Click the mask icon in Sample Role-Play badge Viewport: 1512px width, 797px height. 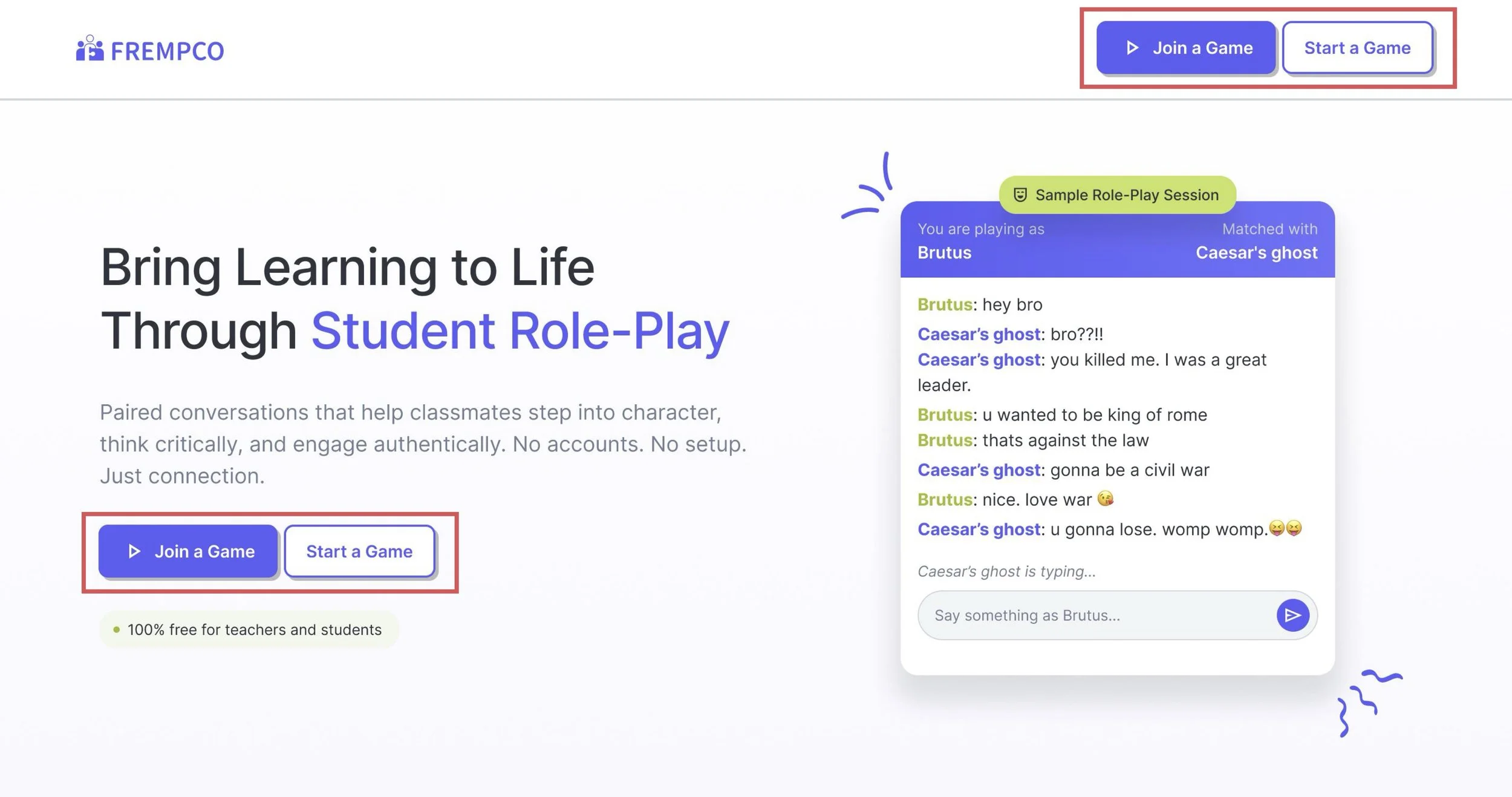(x=1020, y=195)
